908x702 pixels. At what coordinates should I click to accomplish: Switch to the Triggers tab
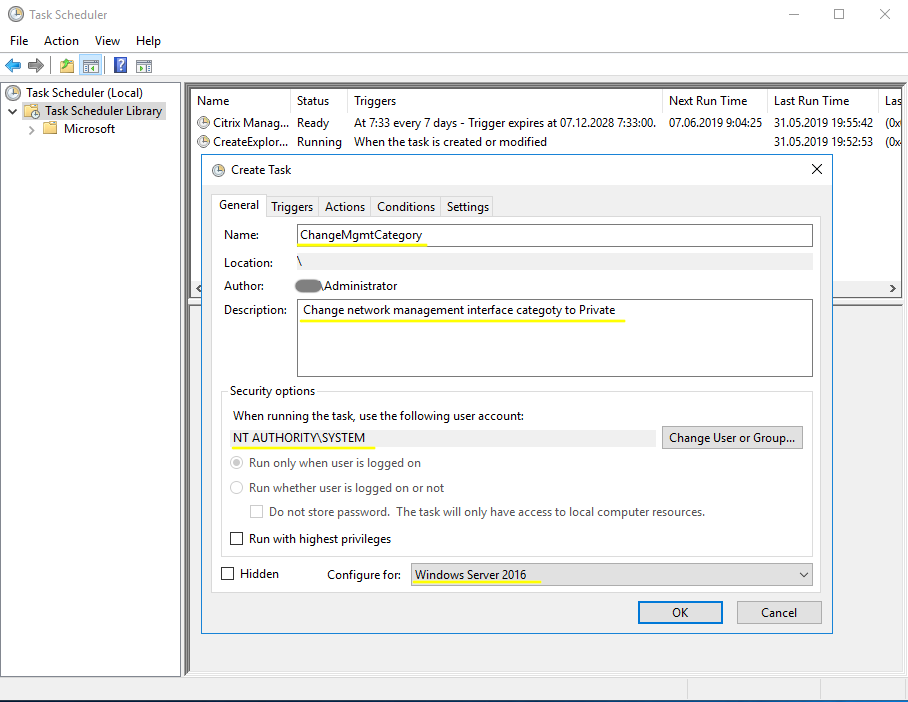click(x=291, y=206)
